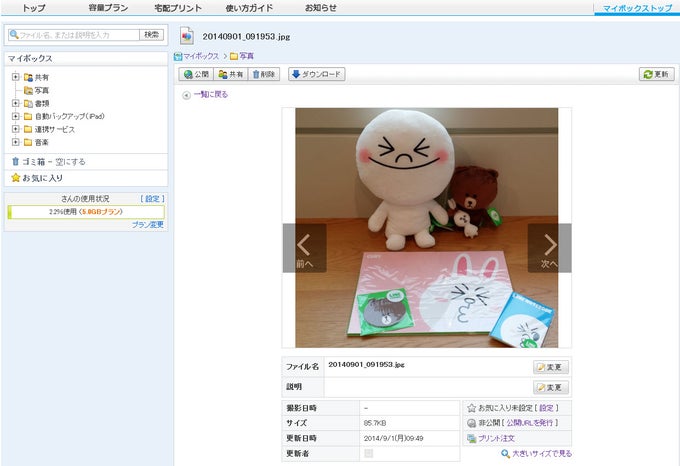Go to 写真 breadcrumb folder
Viewport: 680px width, 466px height.
(242, 56)
